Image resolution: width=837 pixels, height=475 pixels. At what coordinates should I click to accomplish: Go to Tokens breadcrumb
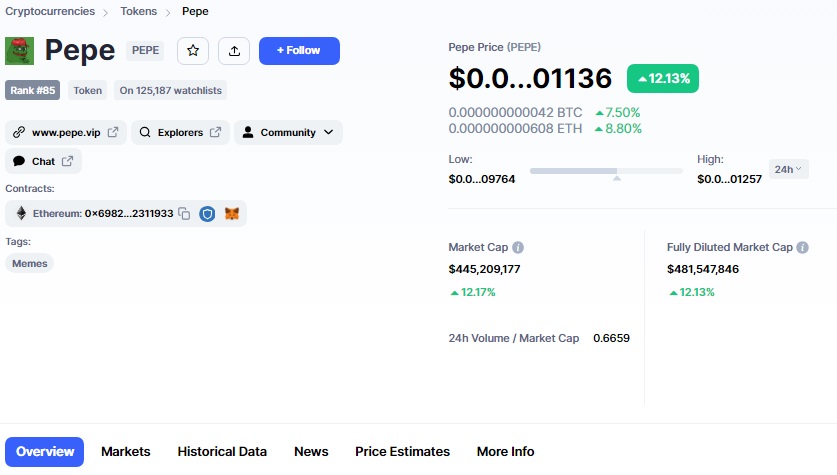(138, 11)
